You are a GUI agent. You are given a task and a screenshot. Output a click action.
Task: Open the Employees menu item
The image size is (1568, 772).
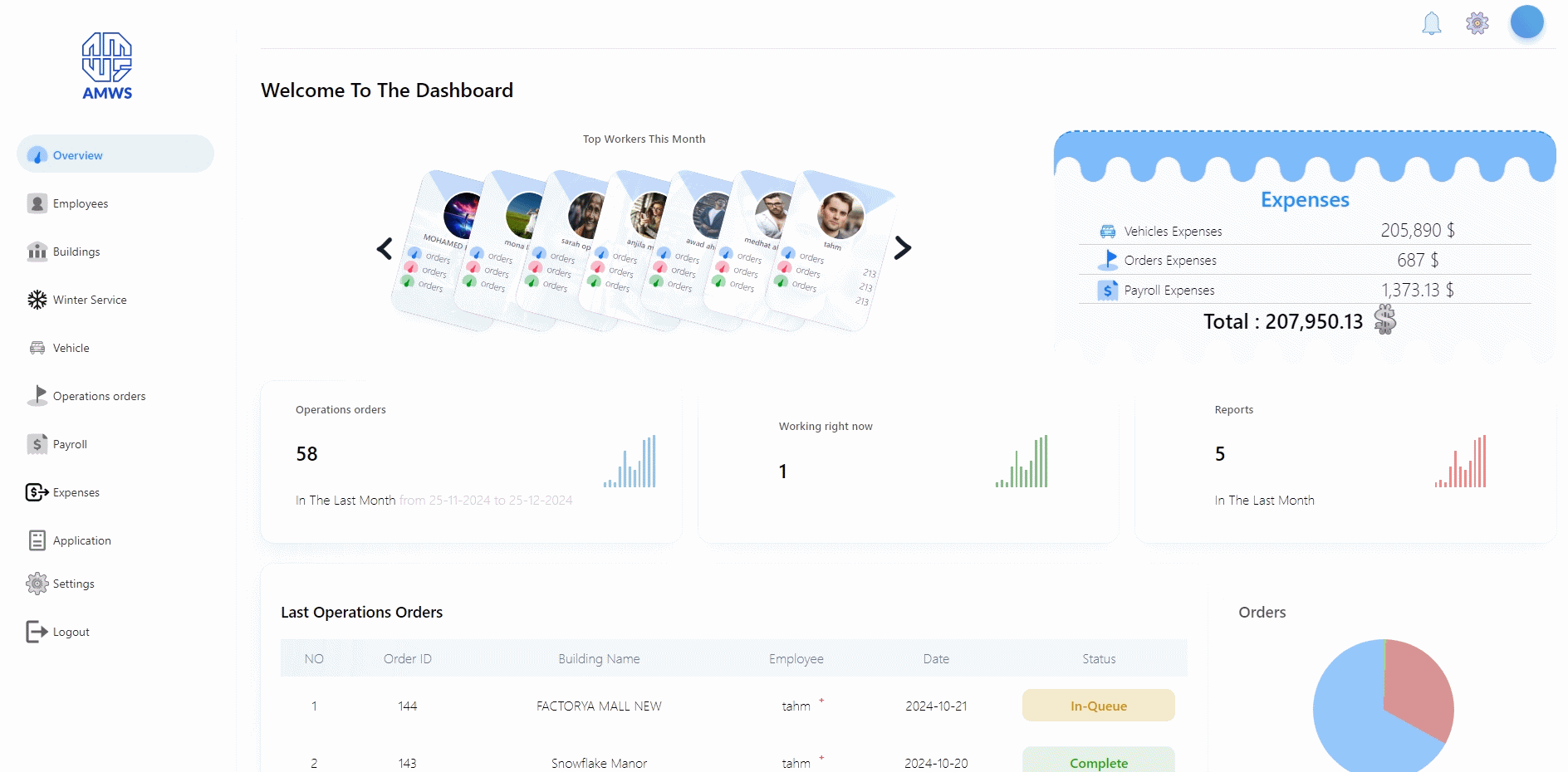click(81, 203)
